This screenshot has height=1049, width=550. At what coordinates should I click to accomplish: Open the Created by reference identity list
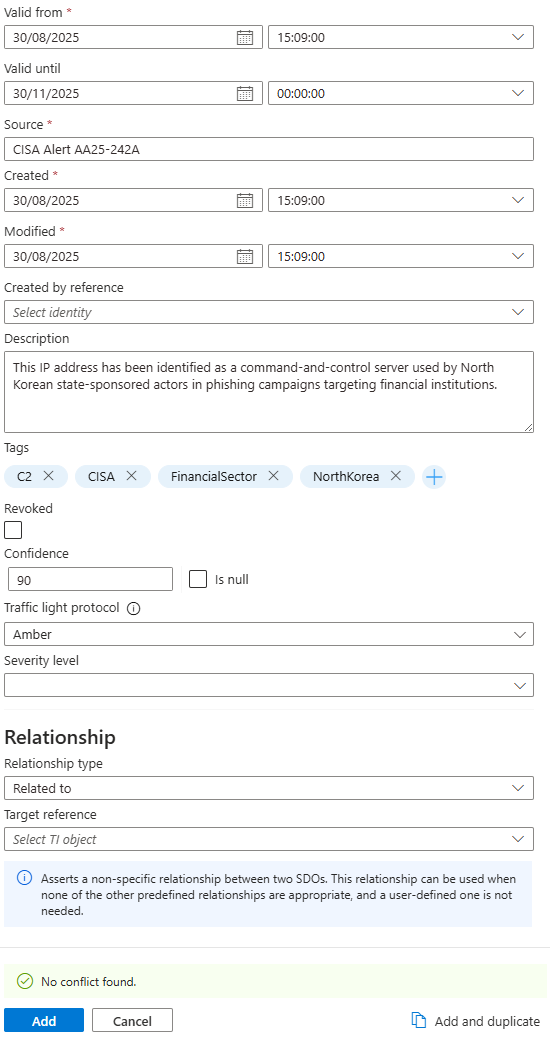click(x=269, y=312)
